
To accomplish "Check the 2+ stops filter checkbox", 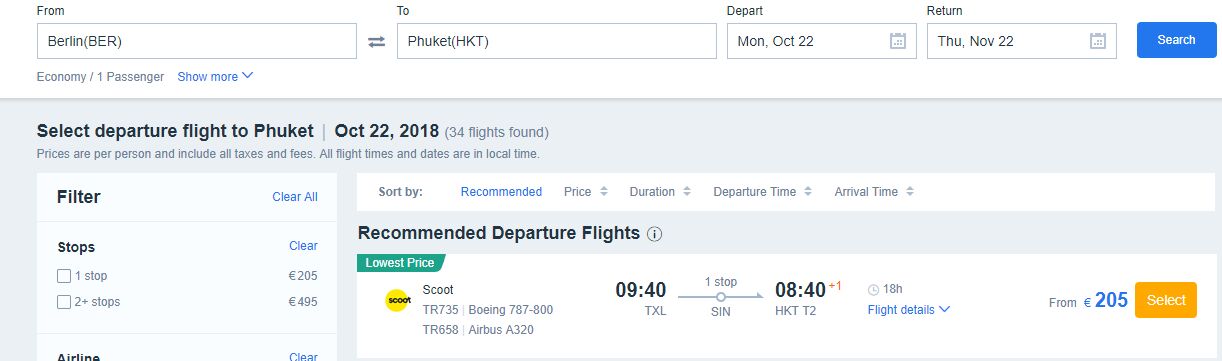I will (64, 302).
